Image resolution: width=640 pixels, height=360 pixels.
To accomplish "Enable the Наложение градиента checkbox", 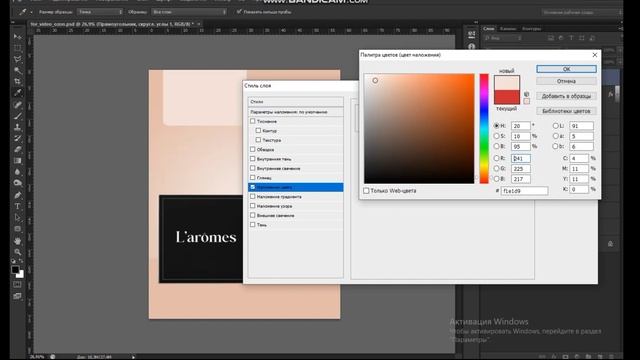I will click(253, 196).
